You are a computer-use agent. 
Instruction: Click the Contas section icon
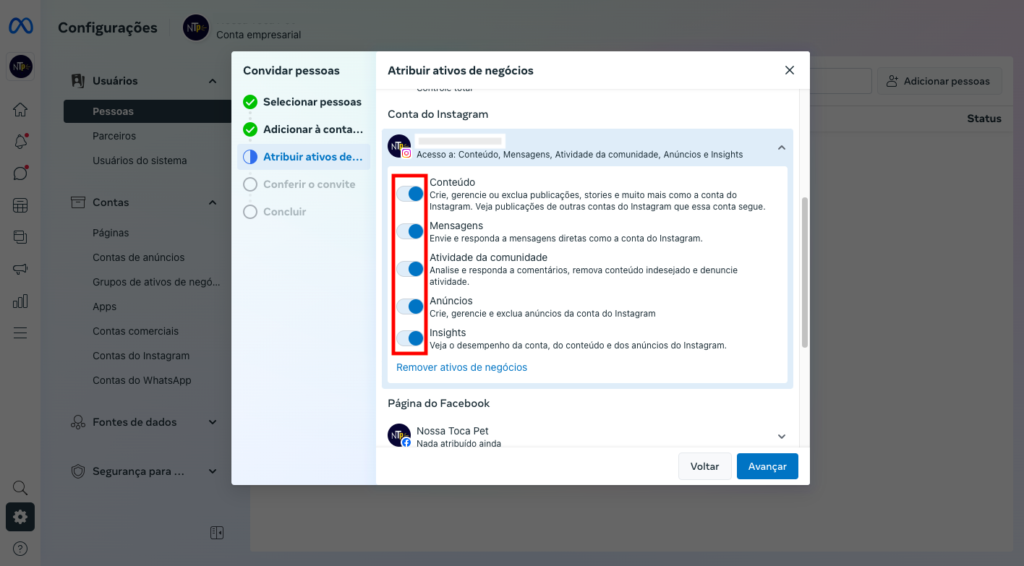pyautogui.click(x=78, y=202)
